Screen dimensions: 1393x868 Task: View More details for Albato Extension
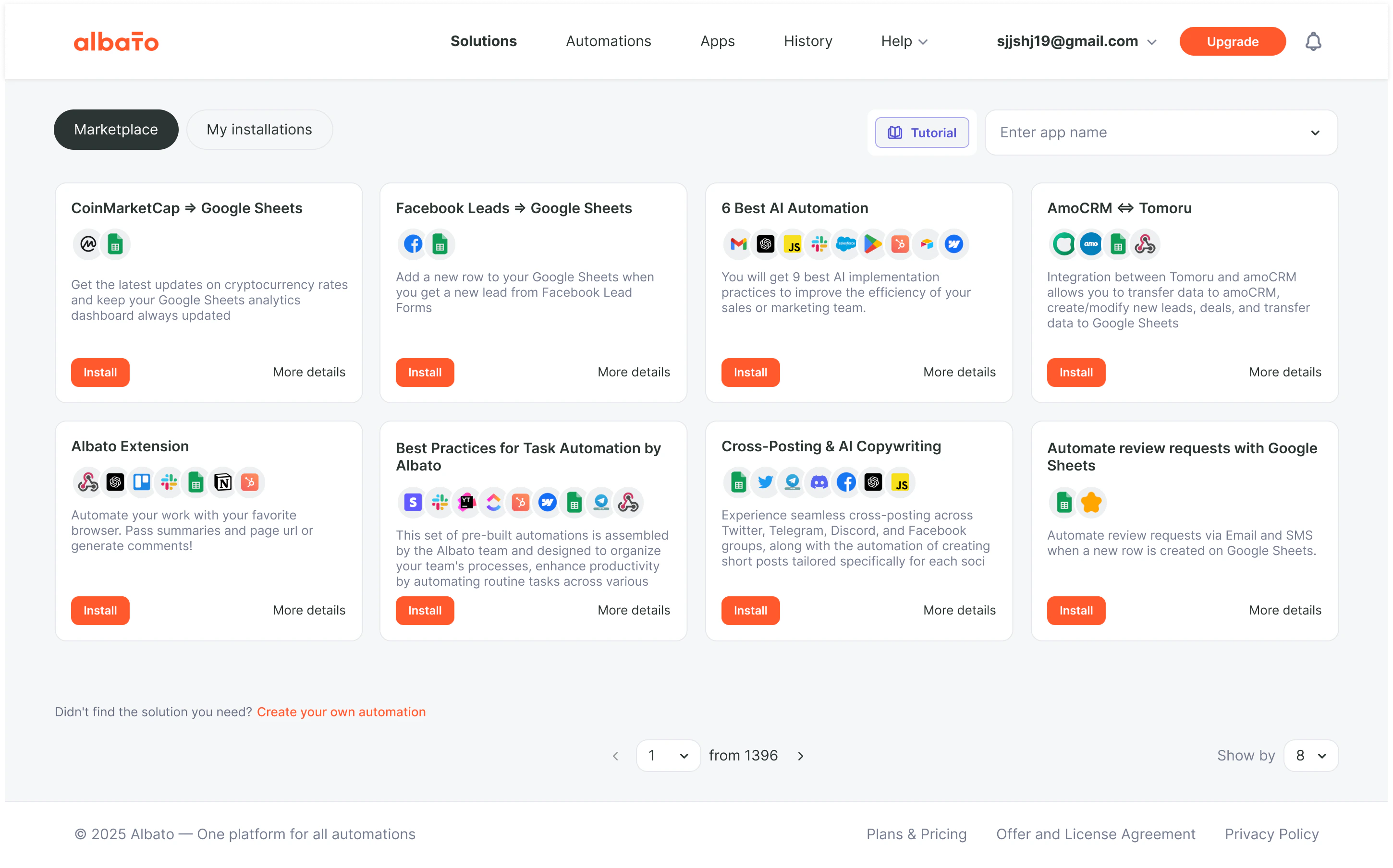309,611
